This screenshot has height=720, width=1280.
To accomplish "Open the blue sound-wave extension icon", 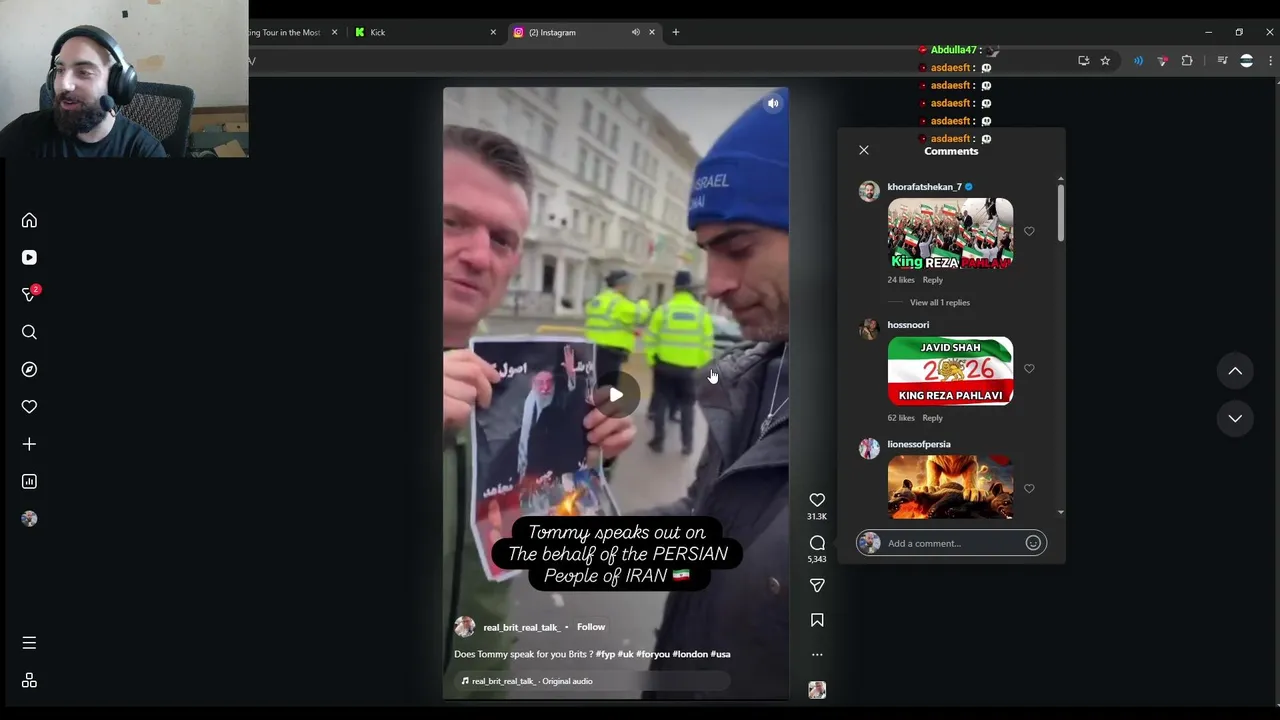I will click(1138, 61).
